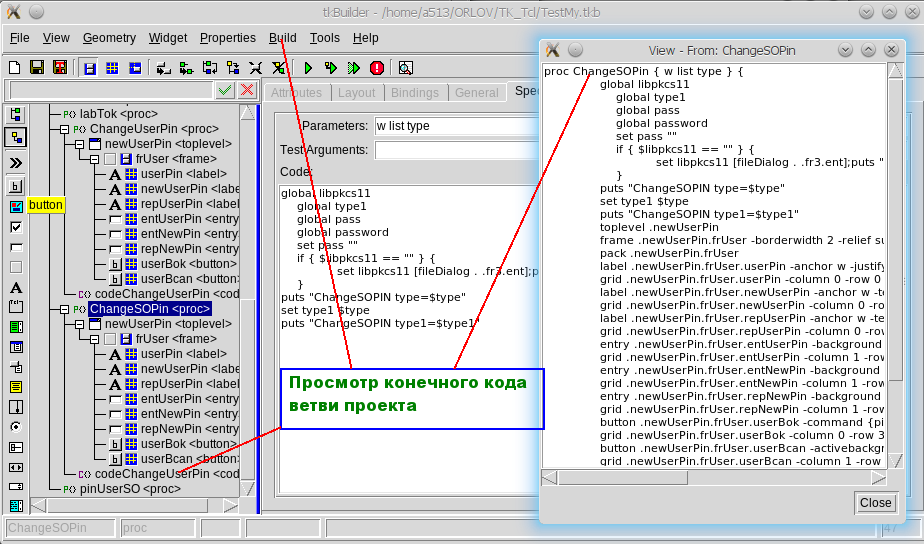This screenshot has width=924, height=544.
Task: Toggle checkbox beside frUser under ChangeSOPin
Action: coord(110,339)
